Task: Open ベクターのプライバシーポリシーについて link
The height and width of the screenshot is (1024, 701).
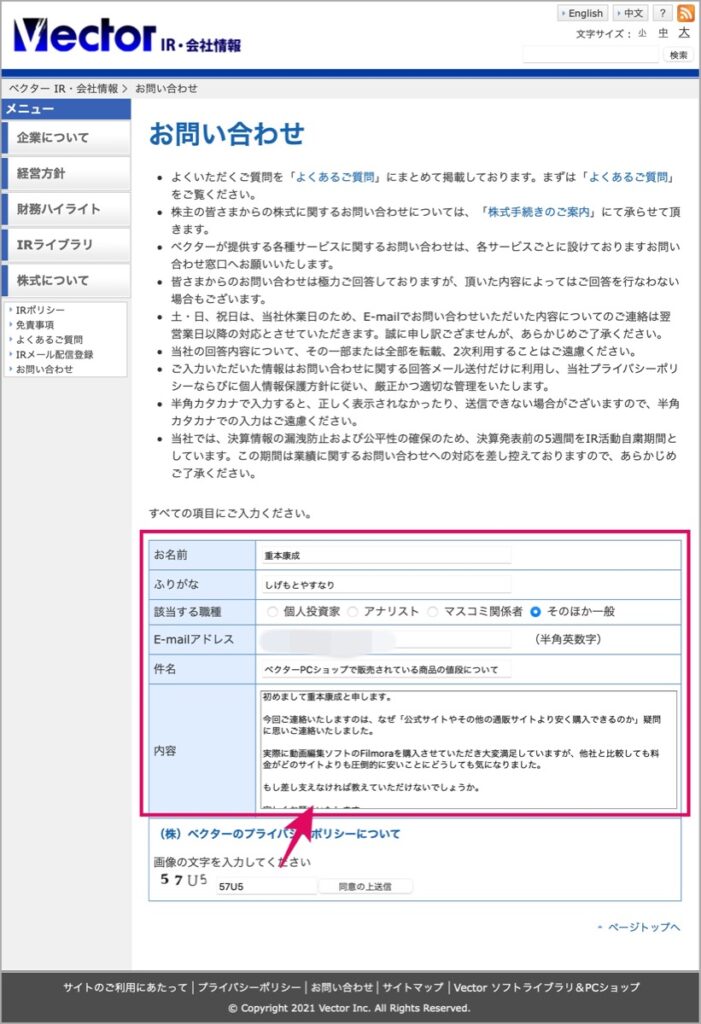Action: 280,834
